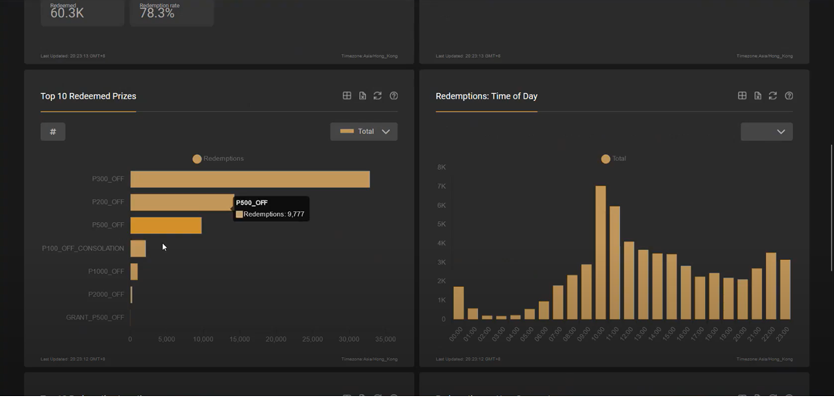834x398 pixels.
Task: Click the P500_OFF axis label
Action: pos(108,225)
